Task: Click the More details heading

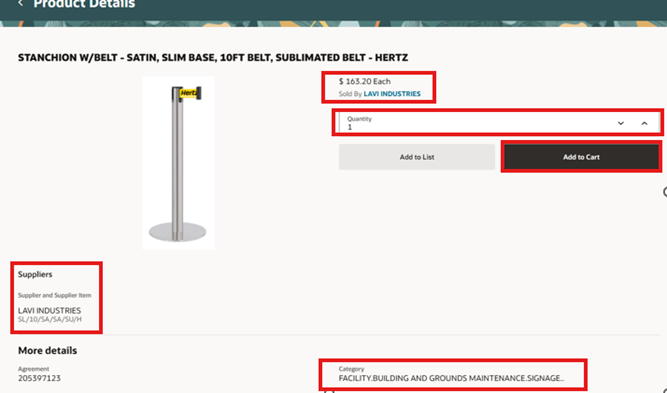Action: tap(48, 350)
